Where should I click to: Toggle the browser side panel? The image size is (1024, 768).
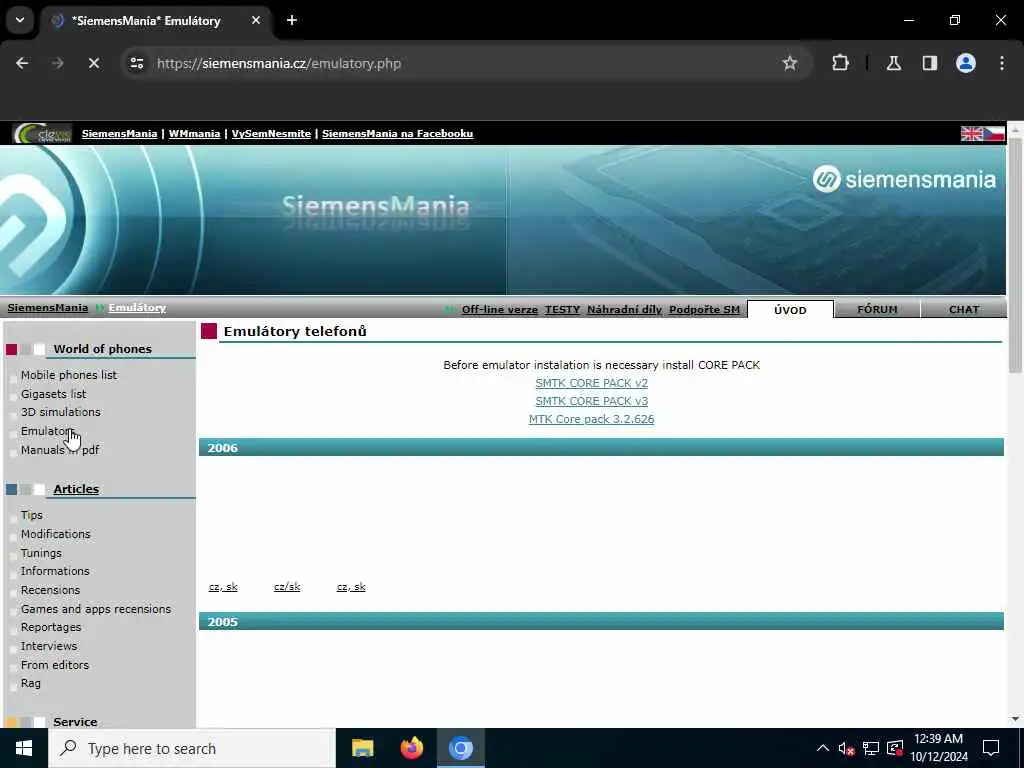929,63
